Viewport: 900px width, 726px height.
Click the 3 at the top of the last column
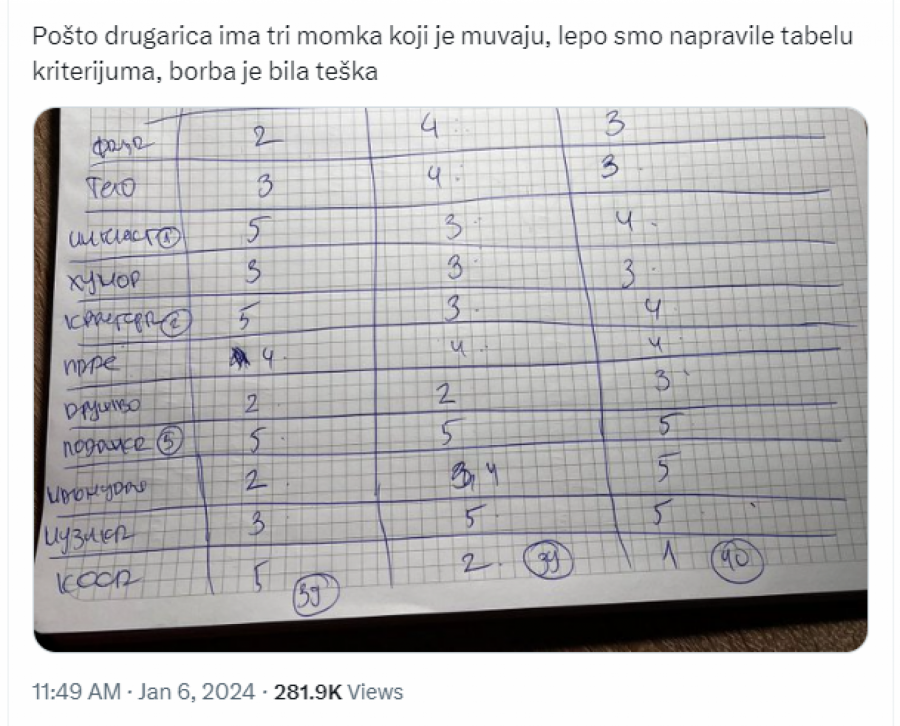pos(614,125)
